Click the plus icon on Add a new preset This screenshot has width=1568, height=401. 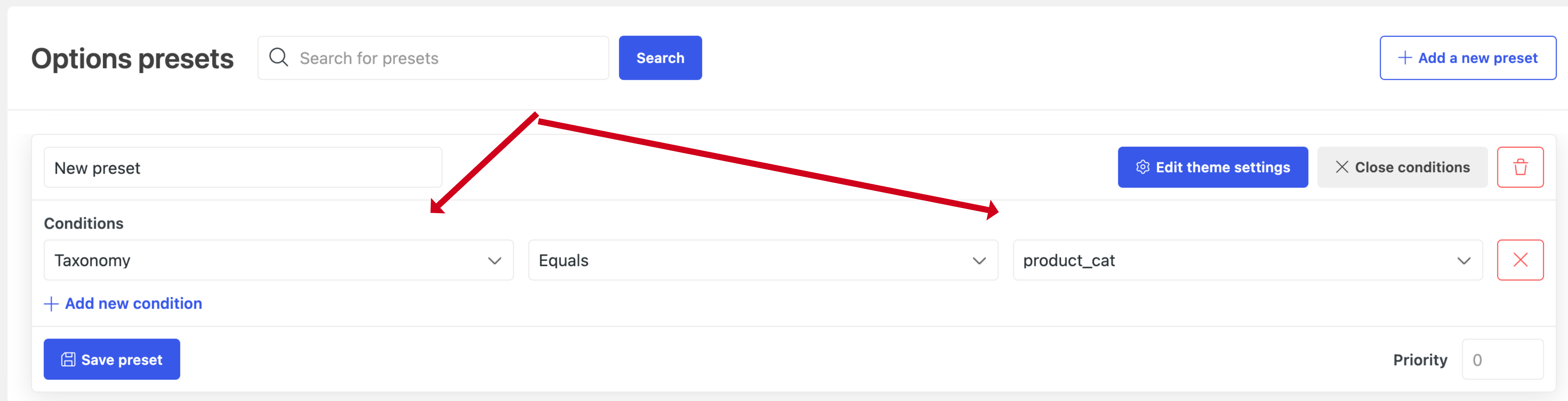click(1405, 58)
